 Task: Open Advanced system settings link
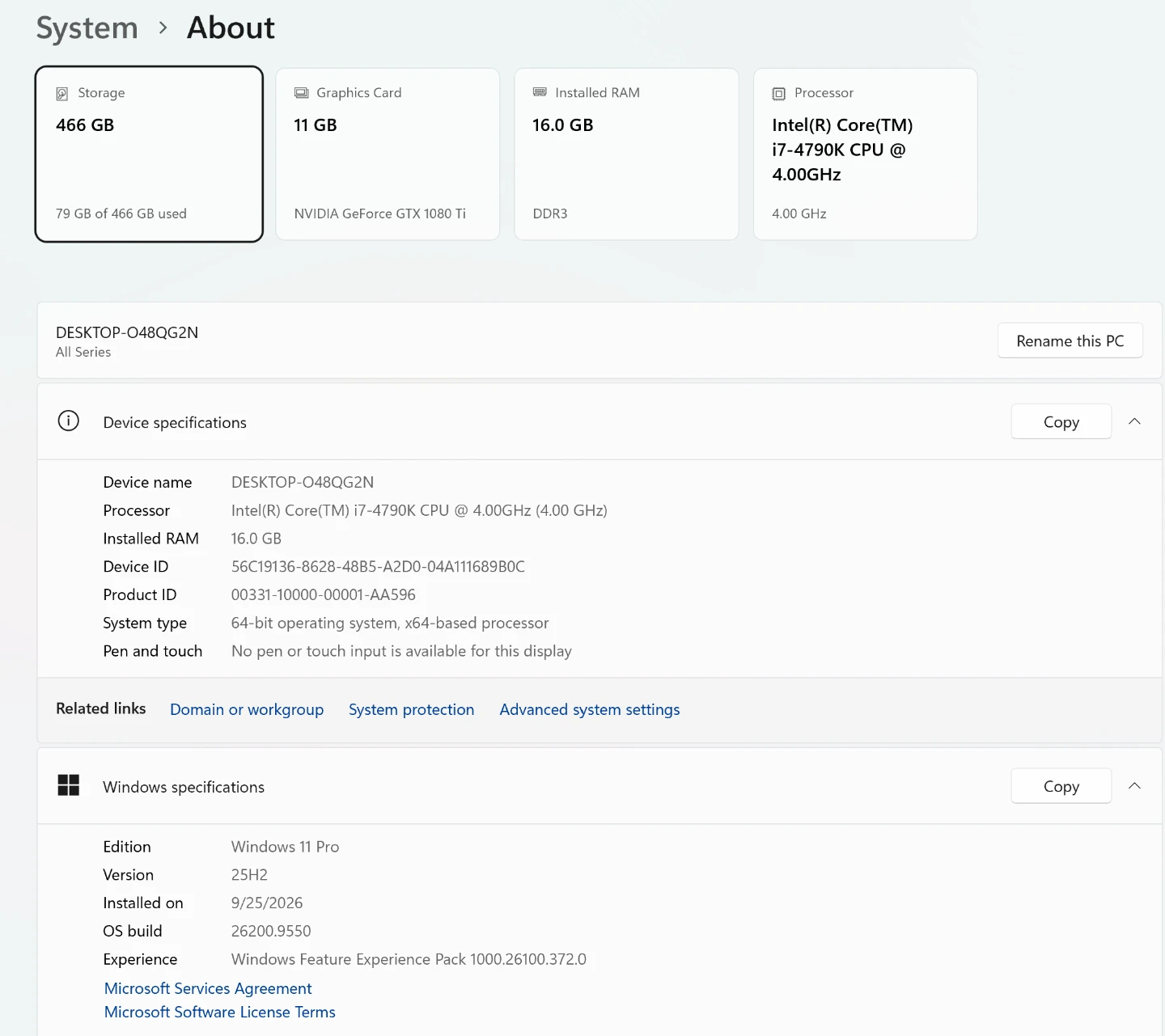coord(590,709)
